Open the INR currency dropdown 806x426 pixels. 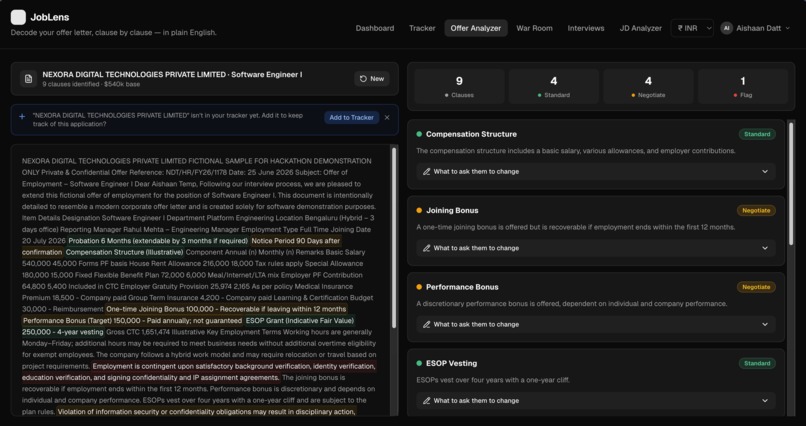[692, 28]
